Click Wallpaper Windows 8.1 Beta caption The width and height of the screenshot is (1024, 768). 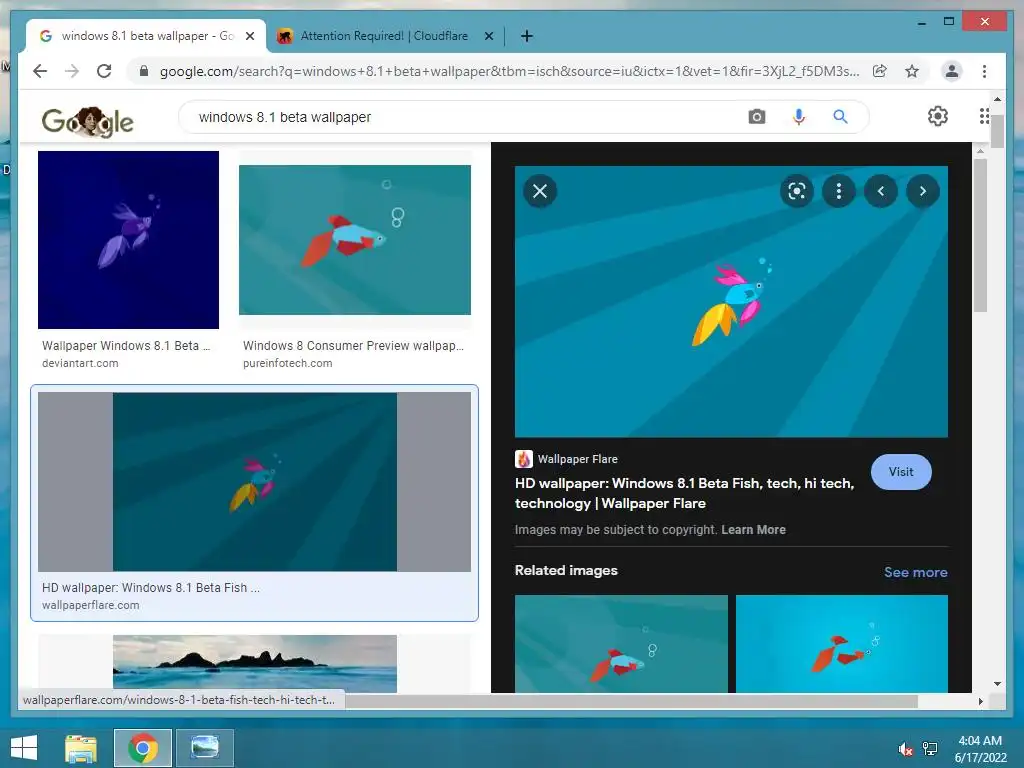click(126, 345)
